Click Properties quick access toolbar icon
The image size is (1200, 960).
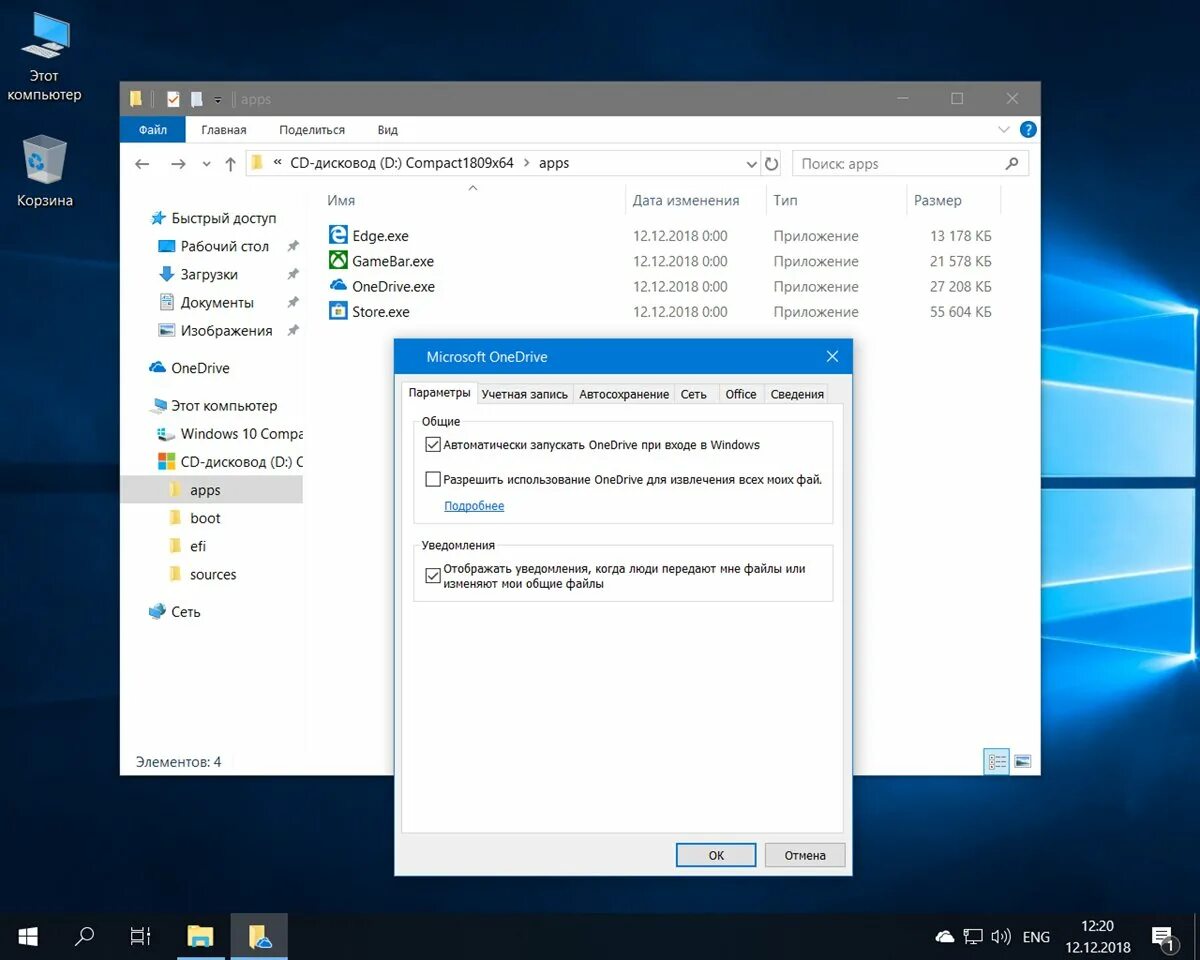[x=173, y=99]
